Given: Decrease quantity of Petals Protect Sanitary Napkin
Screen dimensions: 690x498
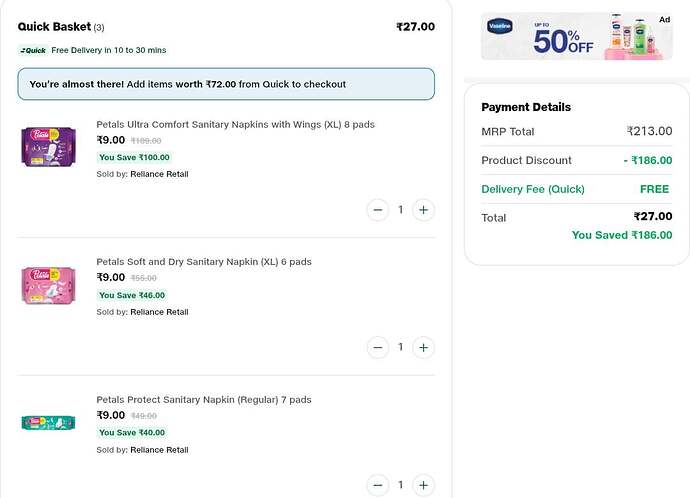Looking at the screenshot, I should coord(378,485).
